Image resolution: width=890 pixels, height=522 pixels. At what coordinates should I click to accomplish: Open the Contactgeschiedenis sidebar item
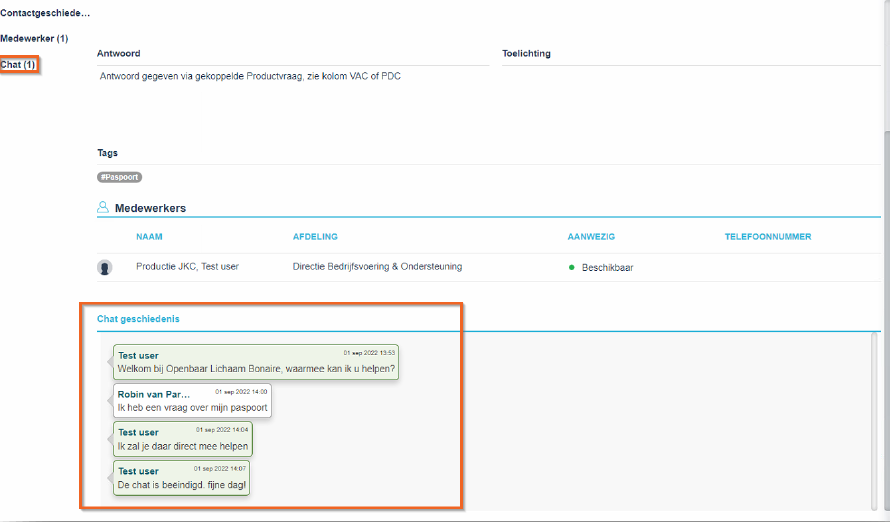45,13
